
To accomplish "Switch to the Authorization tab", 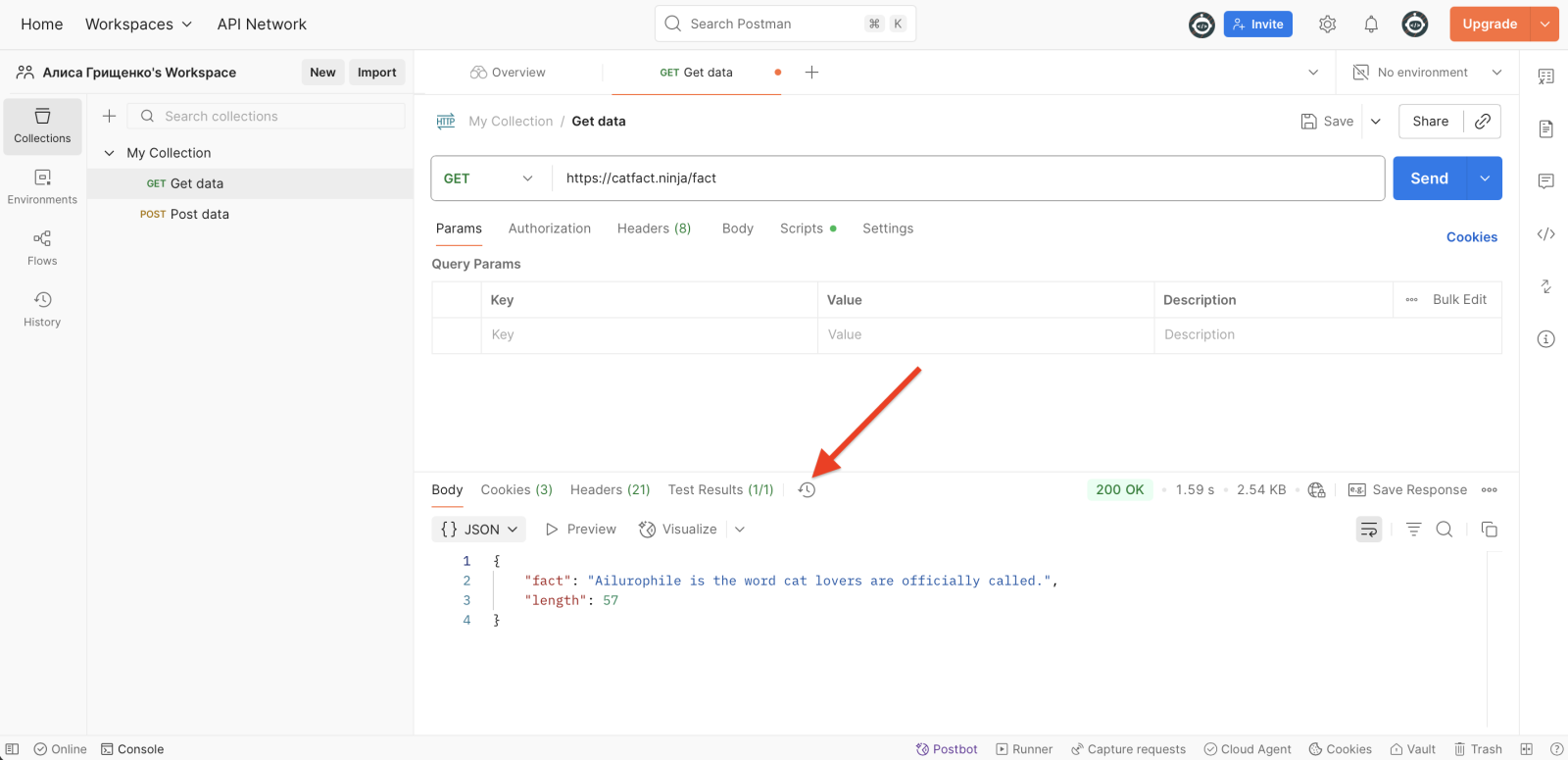I will 550,228.
